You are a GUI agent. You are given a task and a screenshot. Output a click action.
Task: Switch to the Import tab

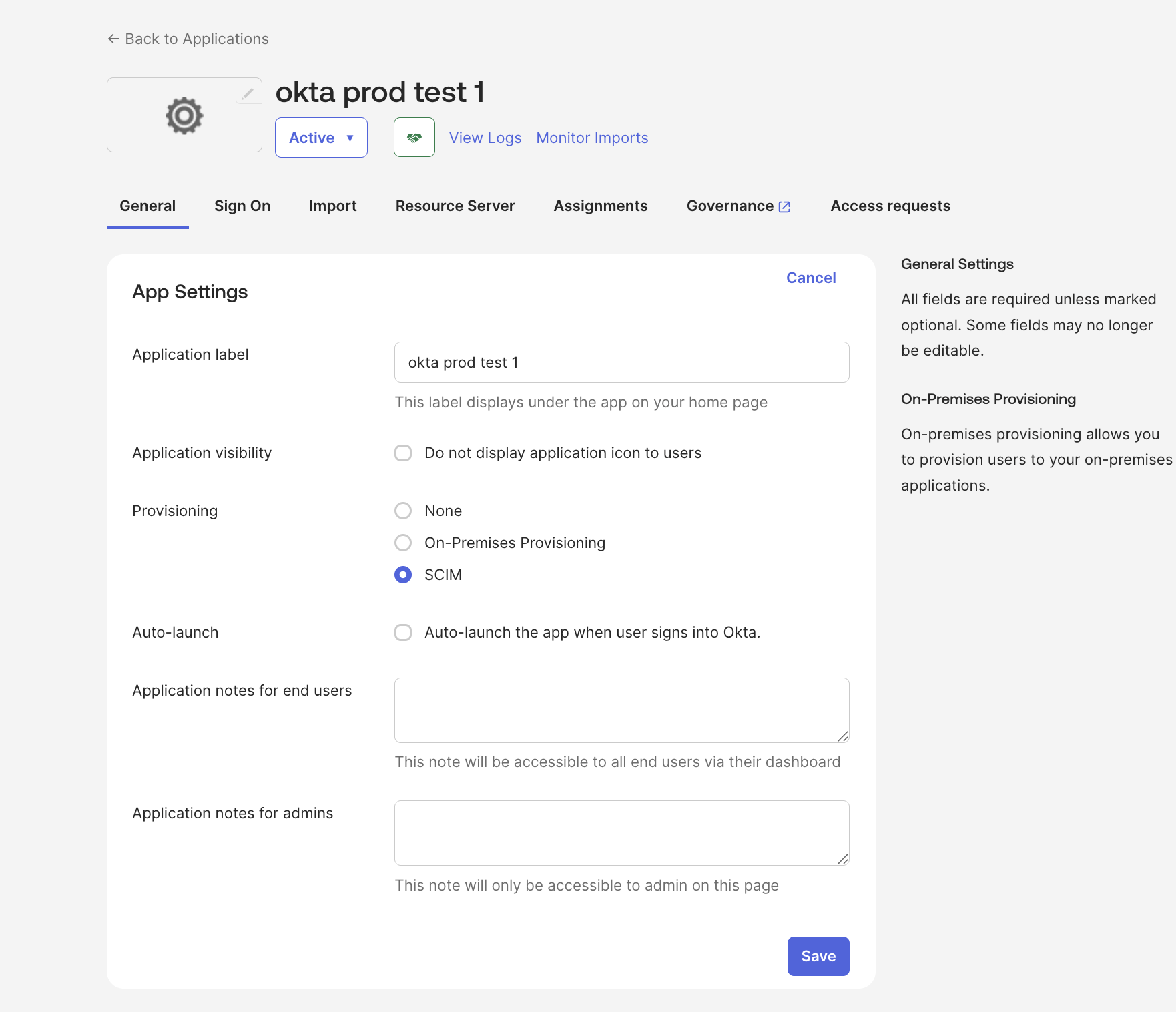click(333, 206)
